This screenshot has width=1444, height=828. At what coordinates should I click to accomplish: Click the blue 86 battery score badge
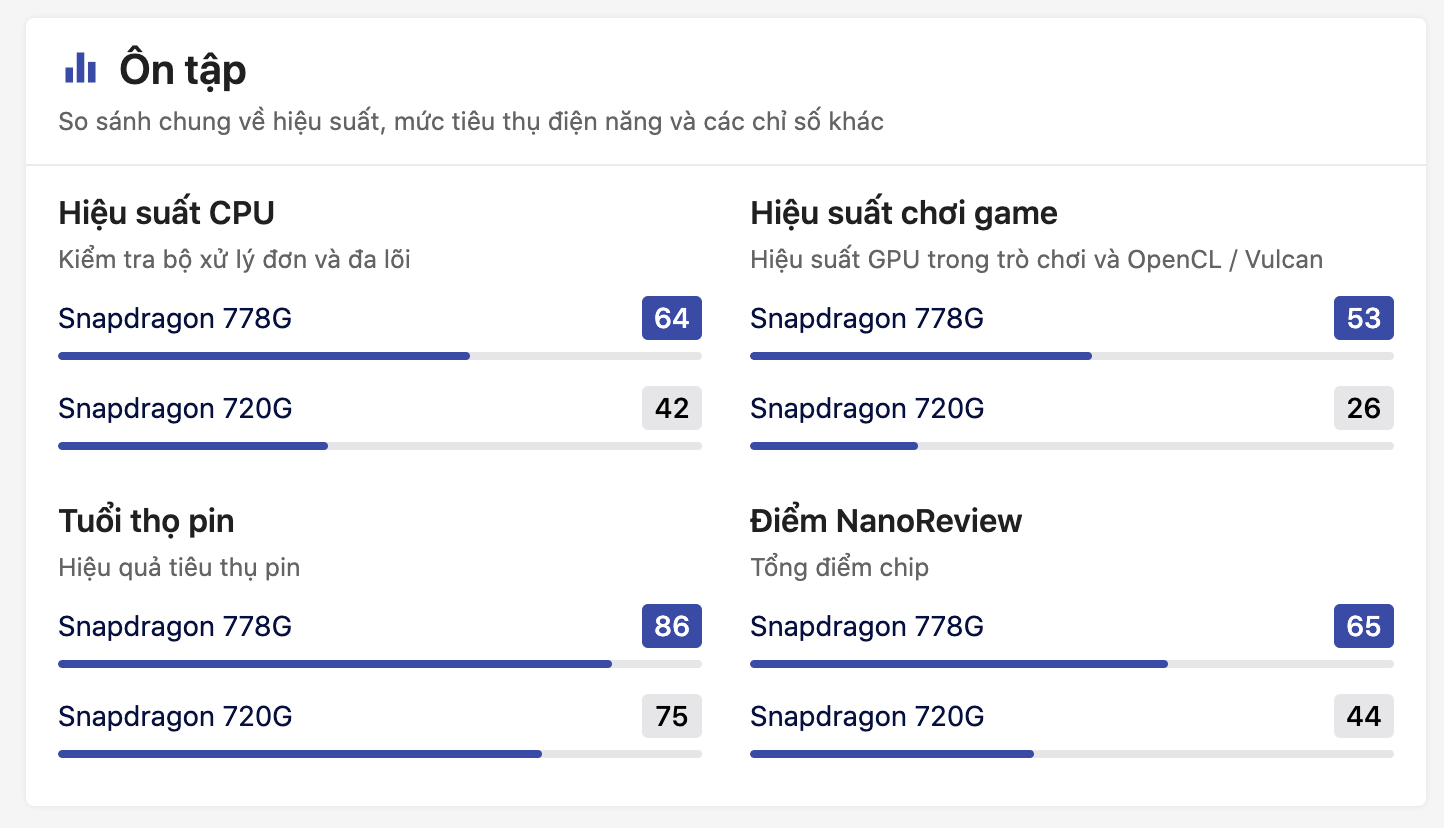click(671, 626)
